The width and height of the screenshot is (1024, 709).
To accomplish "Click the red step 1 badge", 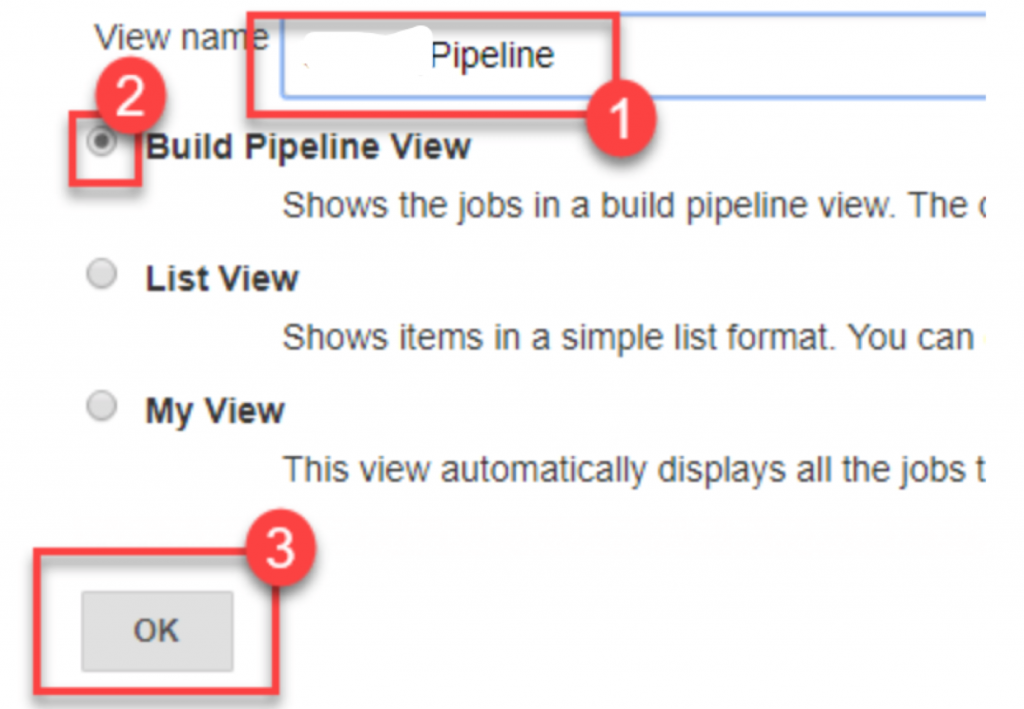I will click(x=619, y=120).
